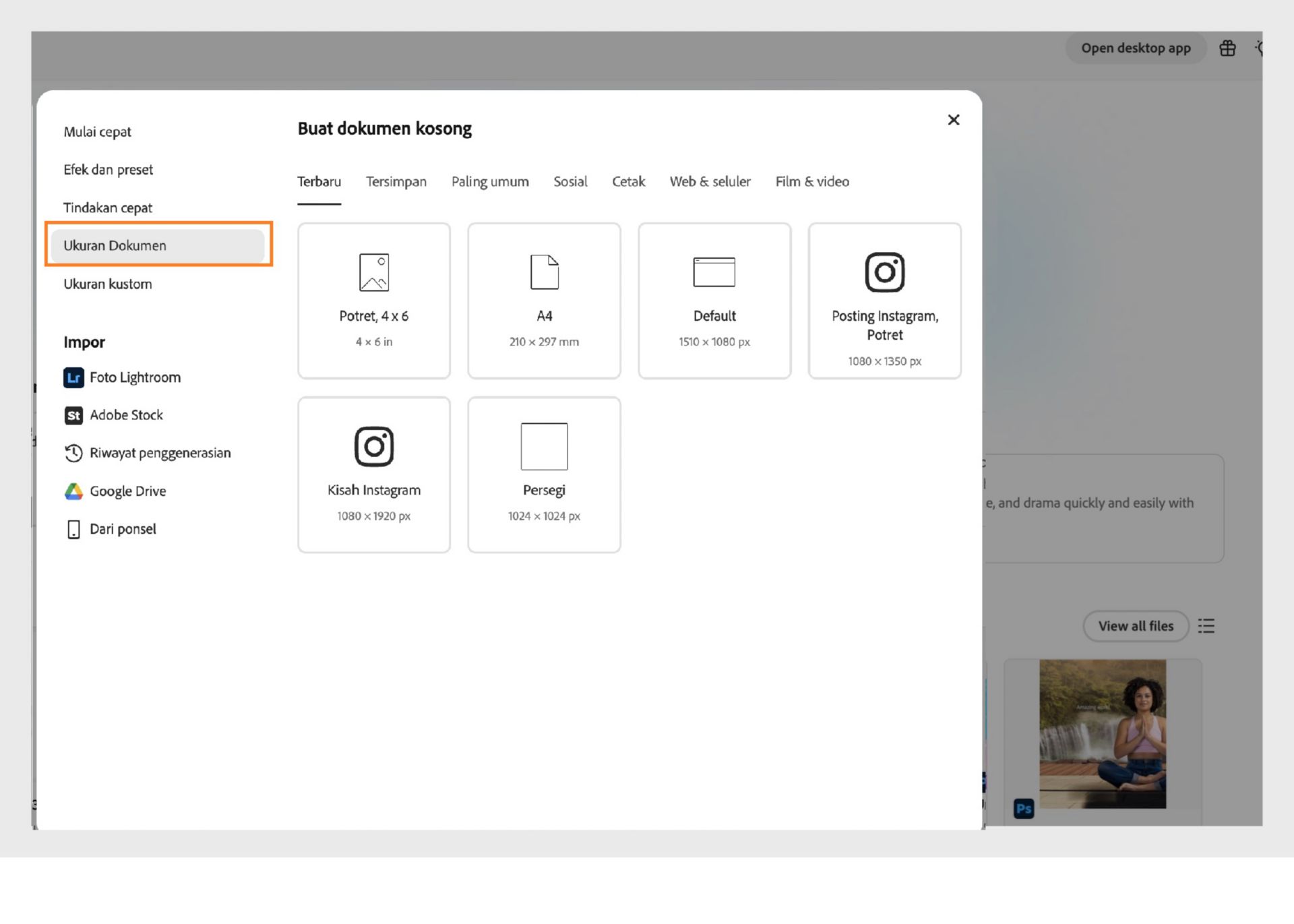Import from Google Drive

coord(115,491)
